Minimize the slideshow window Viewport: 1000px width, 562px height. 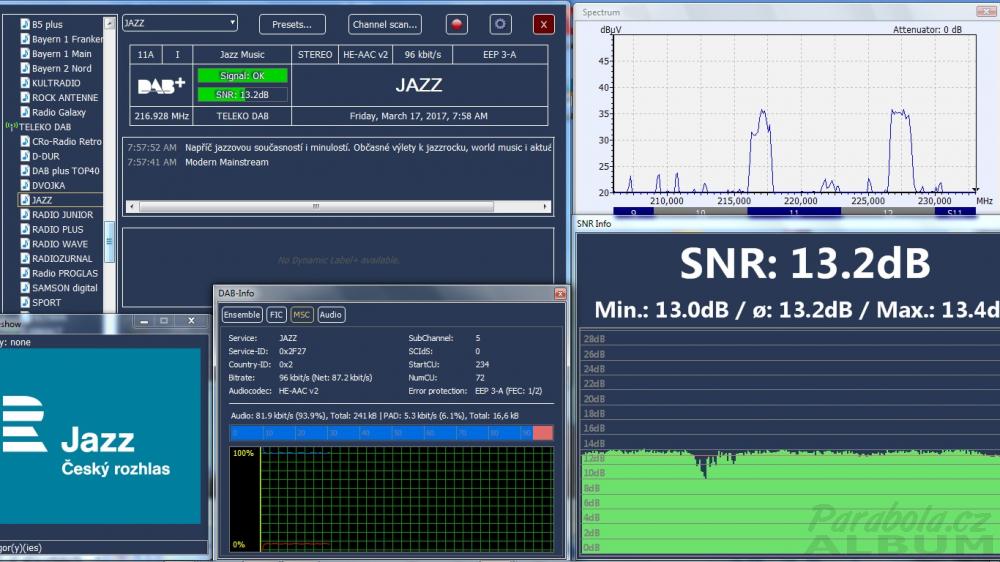[x=144, y=321]
